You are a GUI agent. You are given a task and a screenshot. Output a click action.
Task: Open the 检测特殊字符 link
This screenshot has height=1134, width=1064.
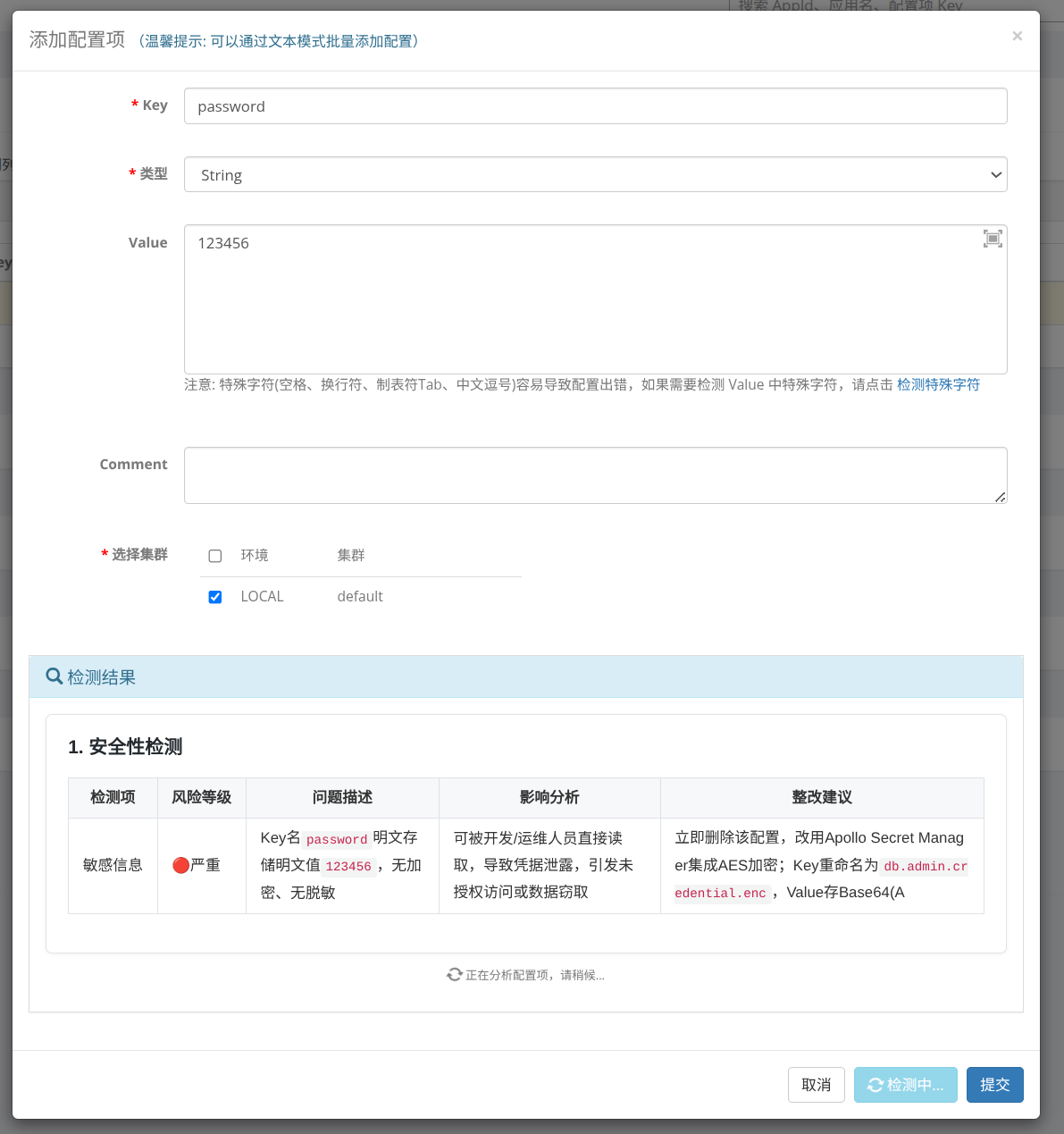(x=937, y=384)
